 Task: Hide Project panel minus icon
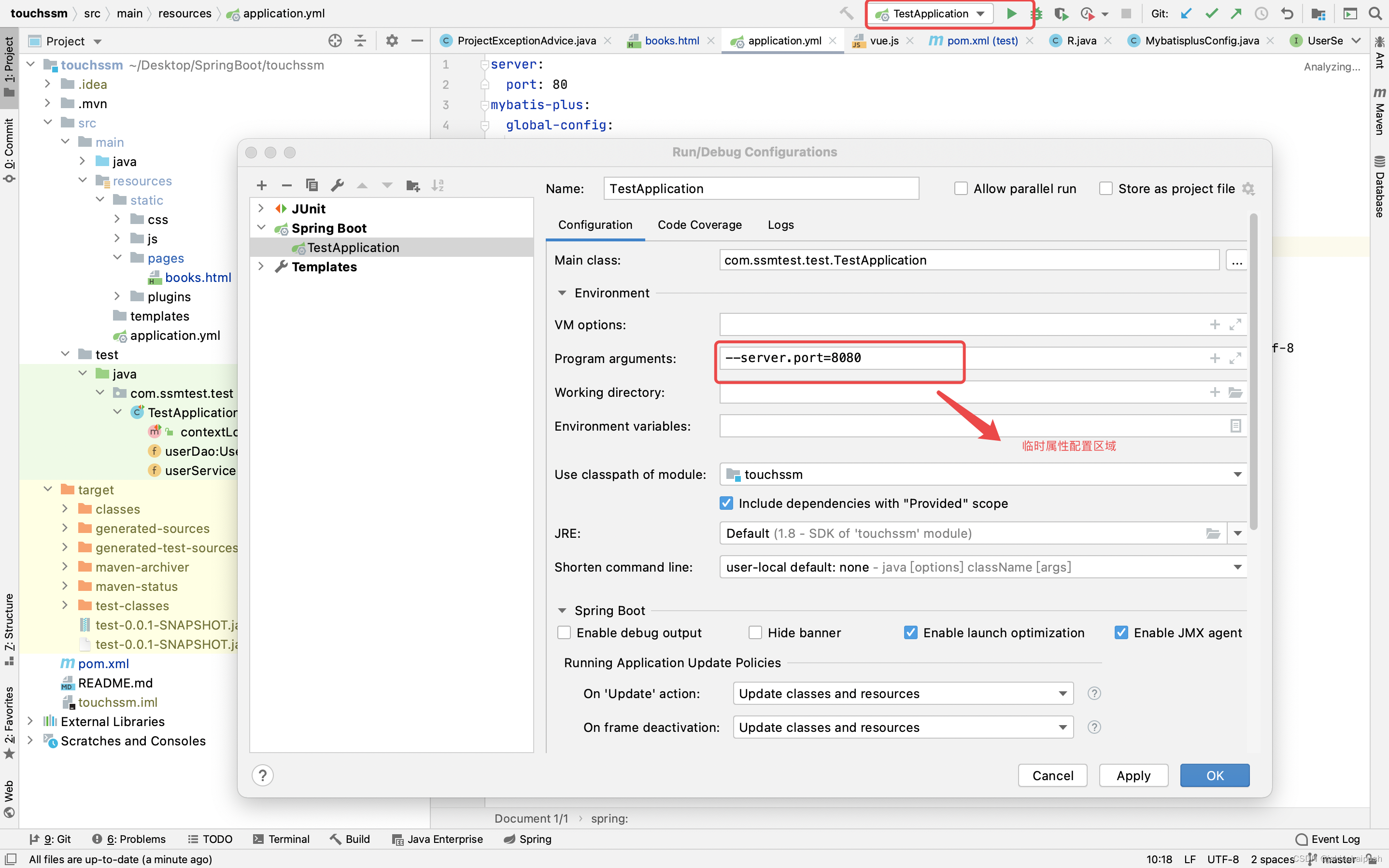[x=417, y=41]
